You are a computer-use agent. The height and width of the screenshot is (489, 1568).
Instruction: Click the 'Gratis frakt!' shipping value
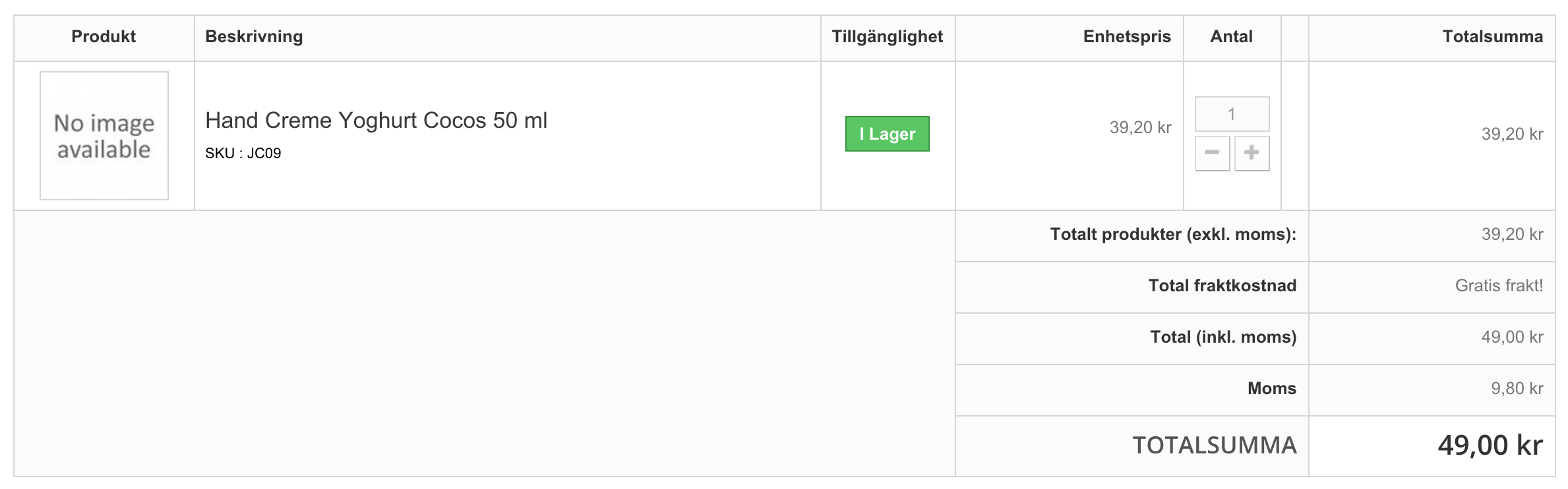(x=1499, y=285)
